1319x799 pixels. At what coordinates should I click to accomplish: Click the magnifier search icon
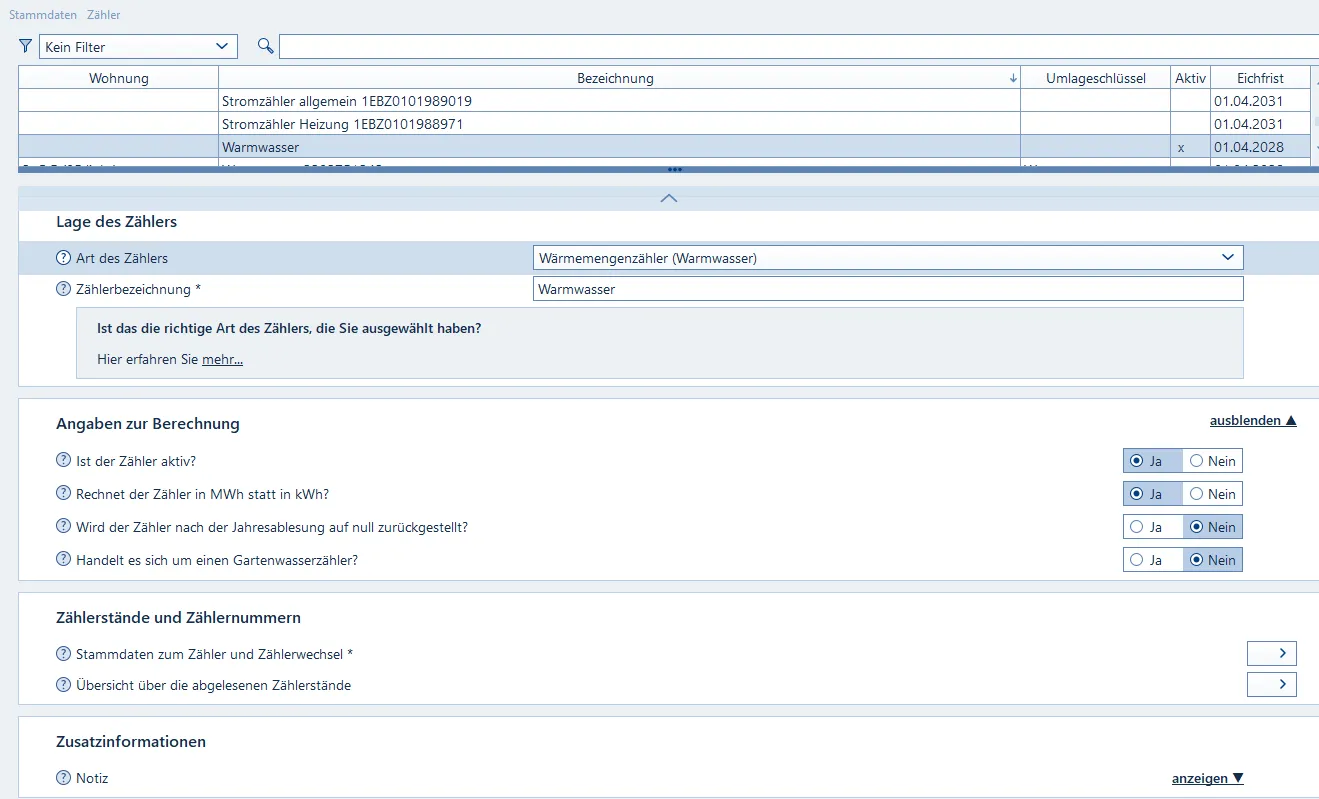[265, 46]
